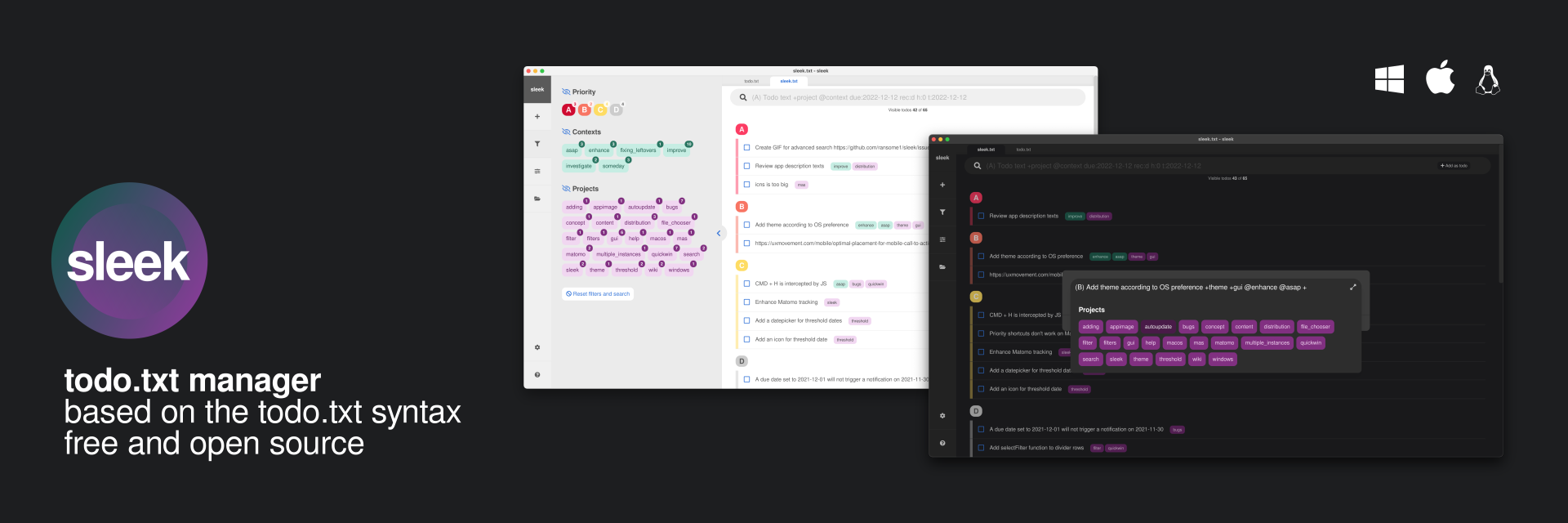1568x523 pixels.
Task: Click the open file folder icon in dark window
Action: click(x=942, y=266)
